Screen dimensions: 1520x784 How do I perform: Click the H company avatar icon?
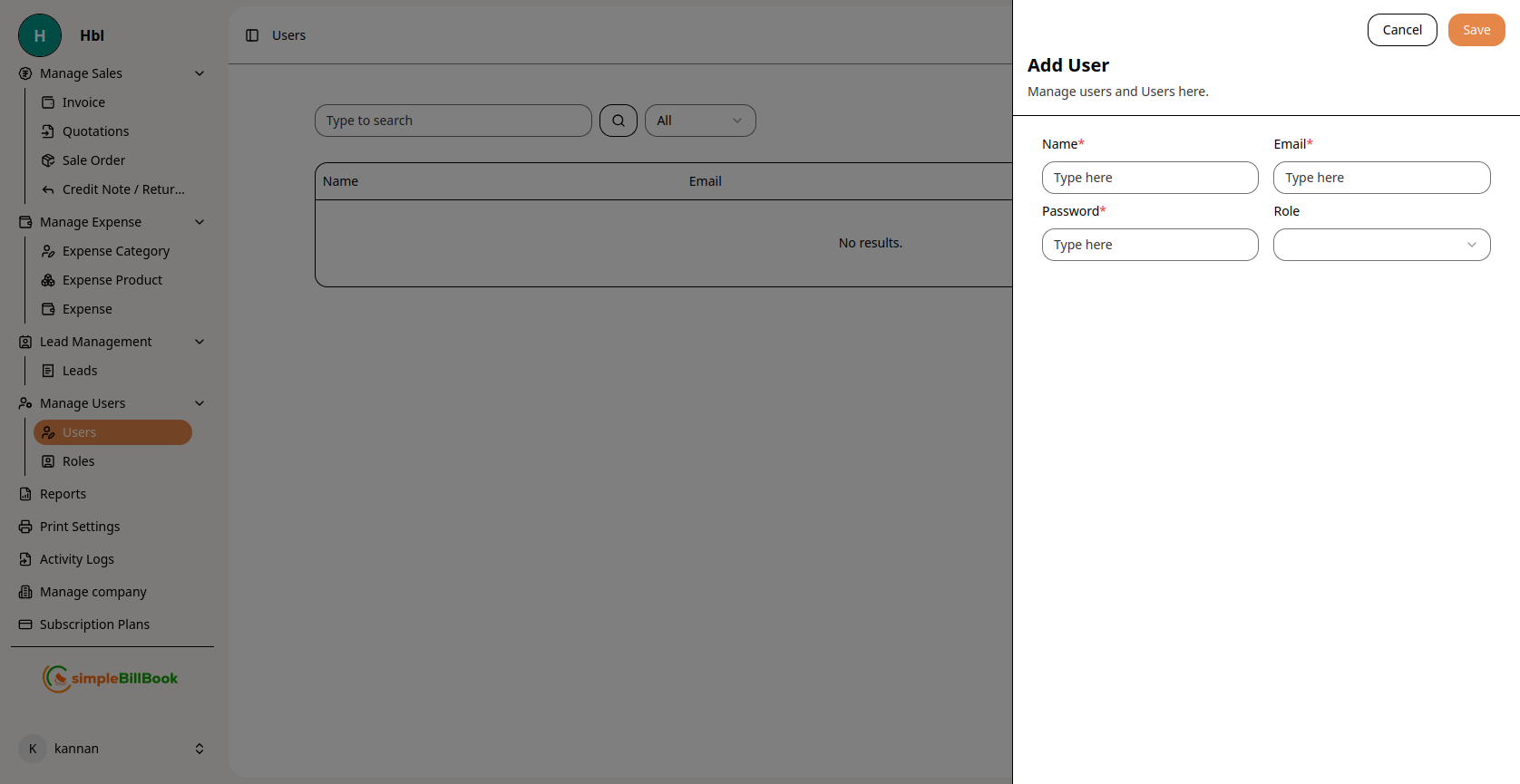point(40,35)
